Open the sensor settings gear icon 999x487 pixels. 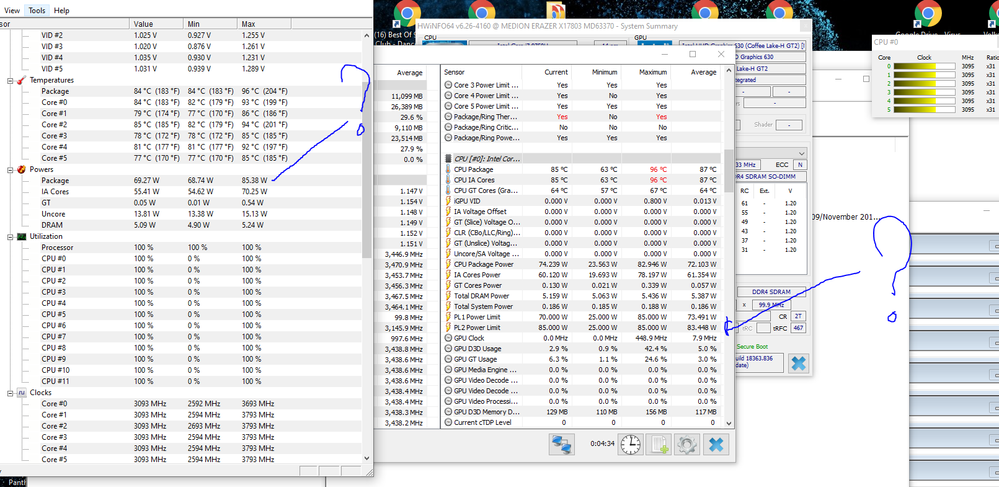click(x=688, y=445)
